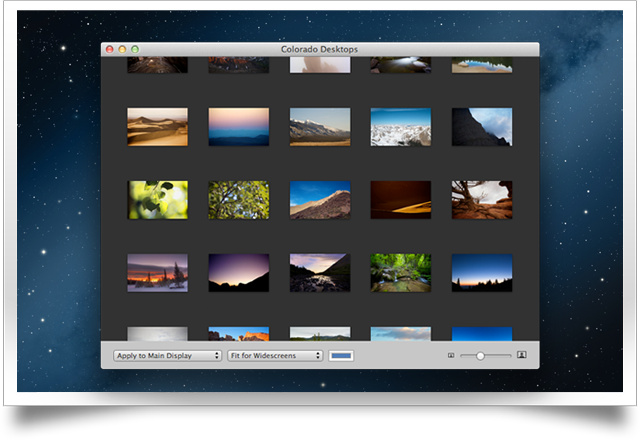640x440 pixels.
Task: Select the snow-capped mountain range wallpaper
Action: [320, 127]
